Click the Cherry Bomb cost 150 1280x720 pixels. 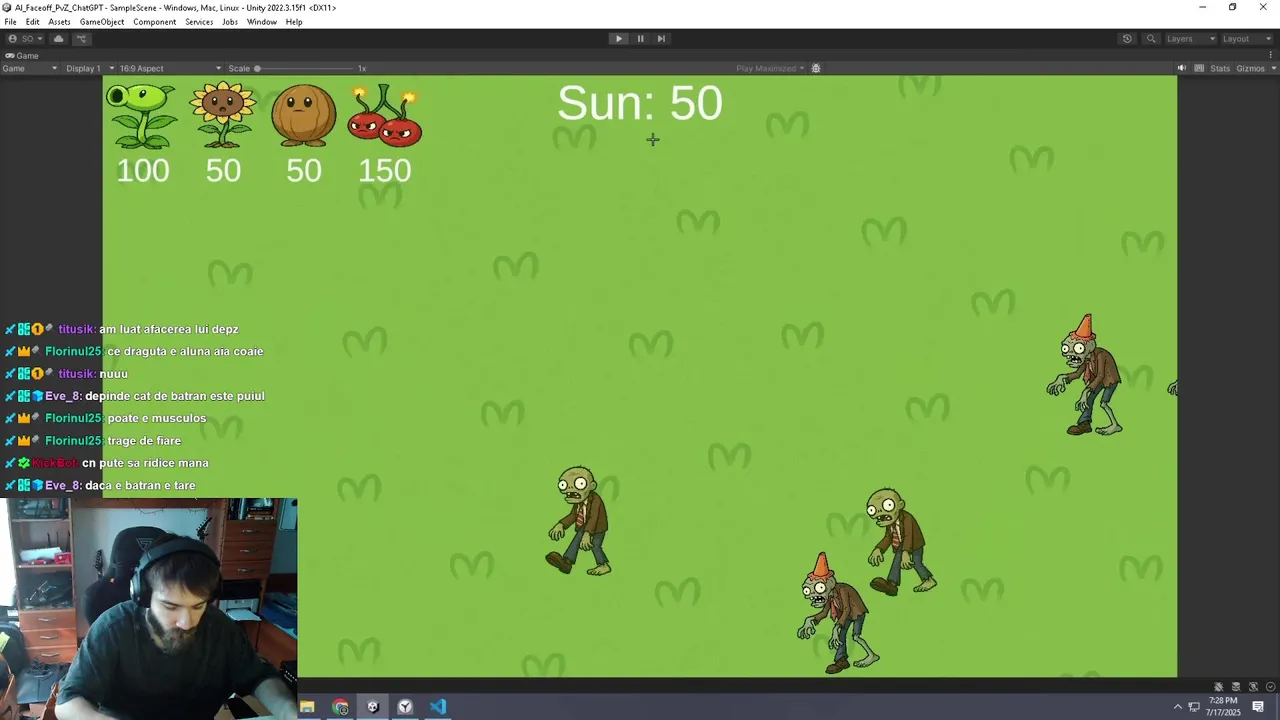[x=385, y=171]
